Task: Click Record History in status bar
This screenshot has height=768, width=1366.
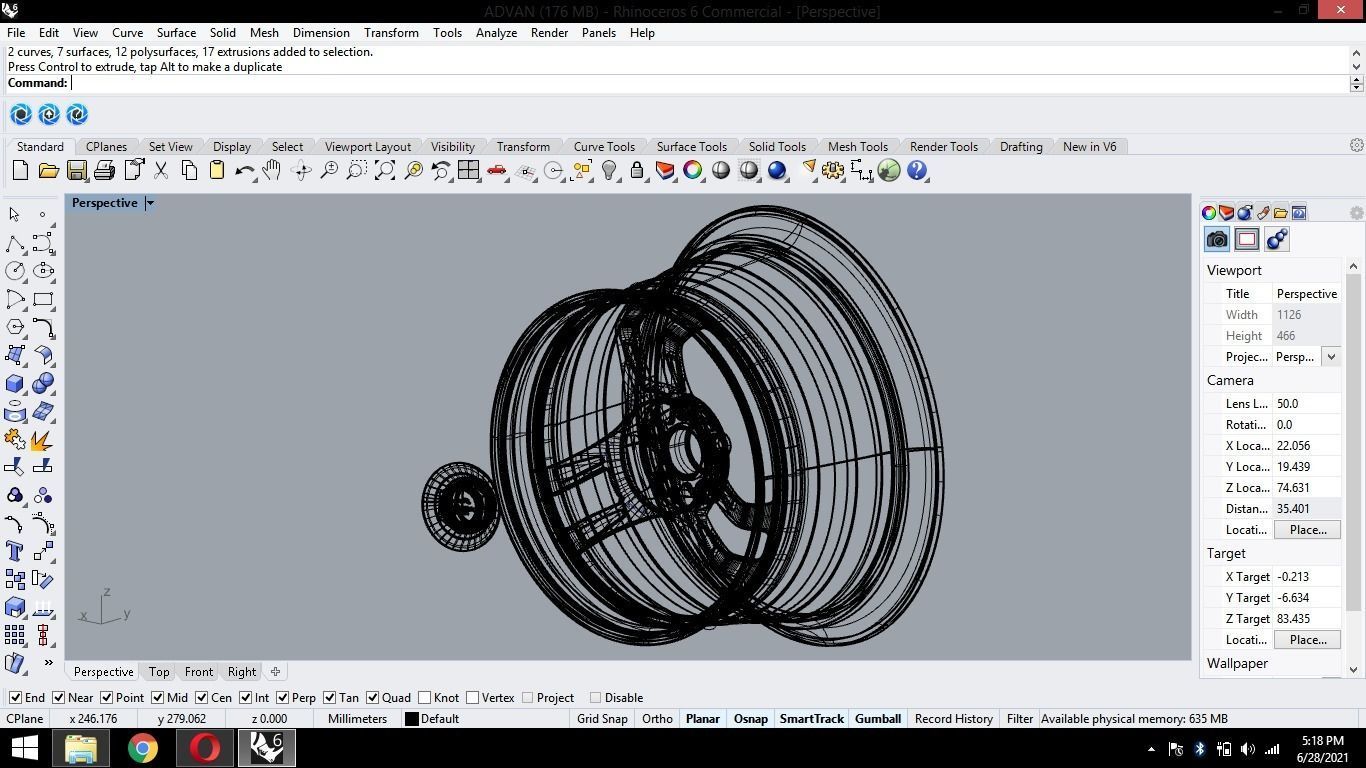Action: tap(954, 719)
